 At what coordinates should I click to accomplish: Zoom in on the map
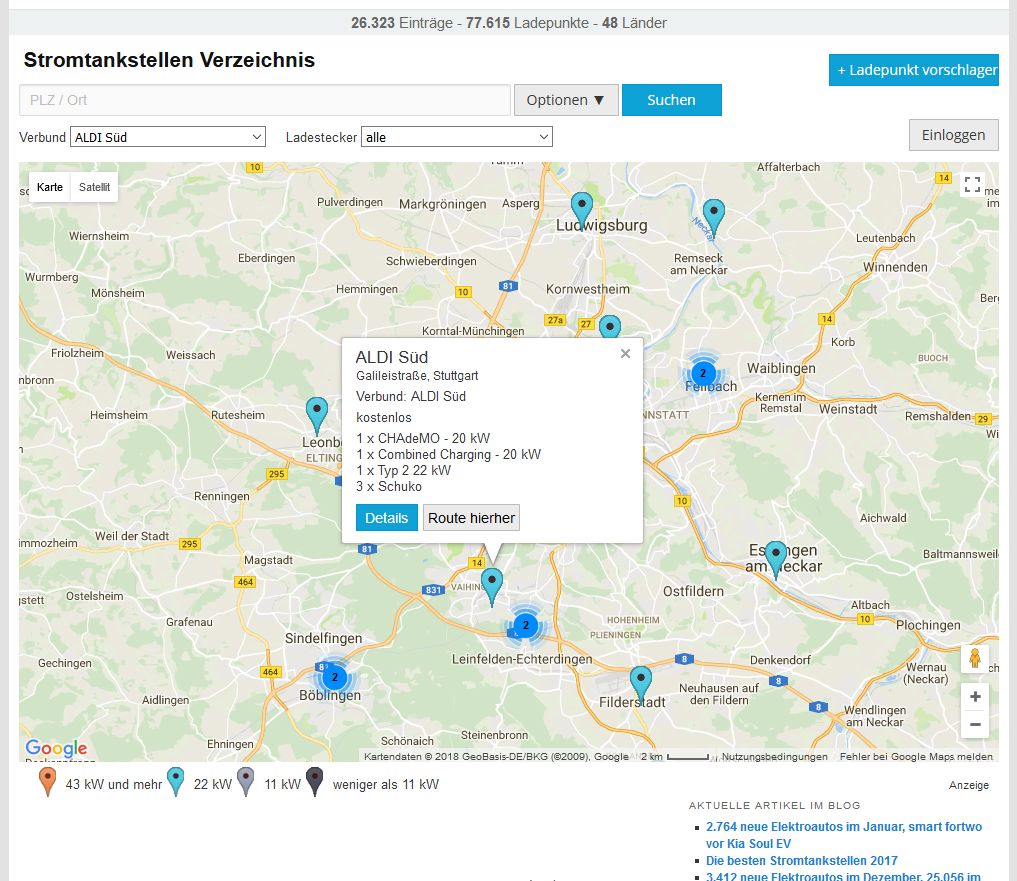pyautogui.click(x=975, y=697)
